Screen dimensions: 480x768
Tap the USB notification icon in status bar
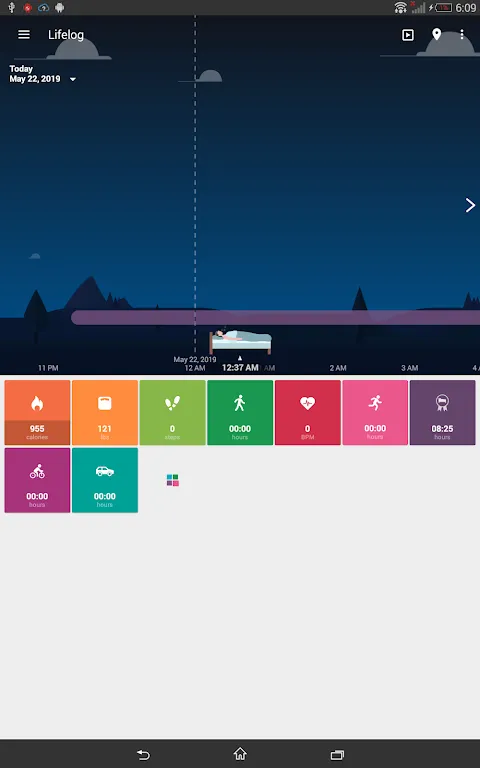coord(12,7)
